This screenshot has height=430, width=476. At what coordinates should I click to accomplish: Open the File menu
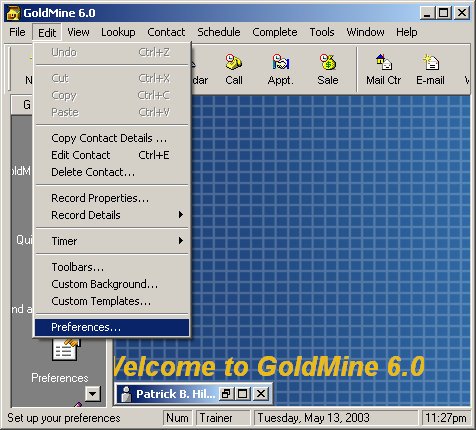[17, 32]
